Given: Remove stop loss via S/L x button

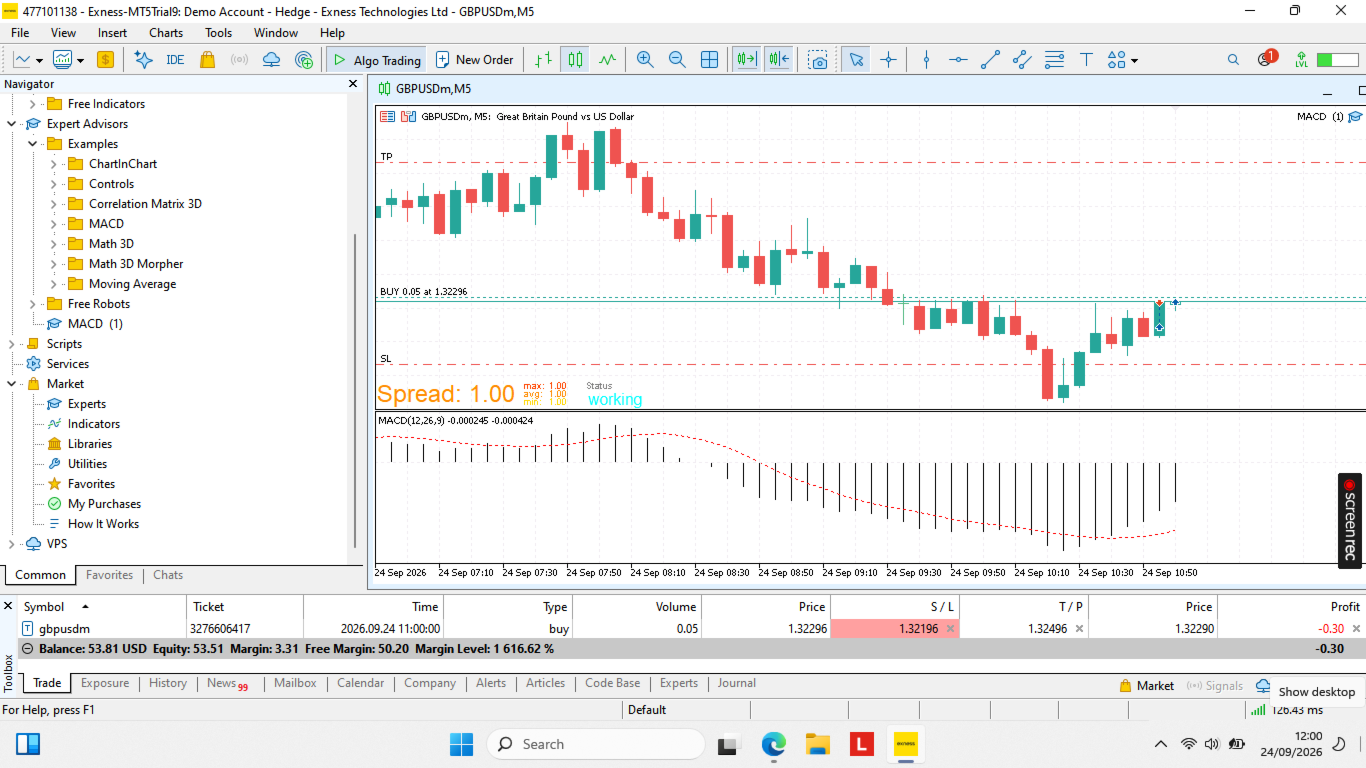Looking at the screenshot, I should pos(950,629).
